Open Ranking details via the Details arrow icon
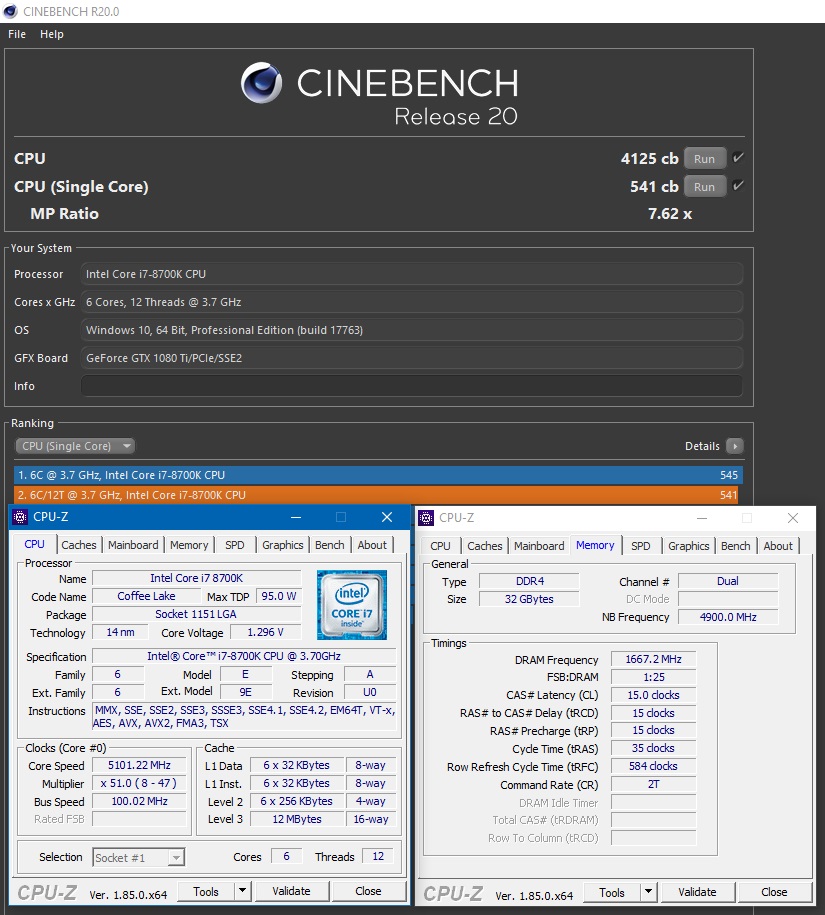Viewport: 825px width, 915px height. point(736,446)
